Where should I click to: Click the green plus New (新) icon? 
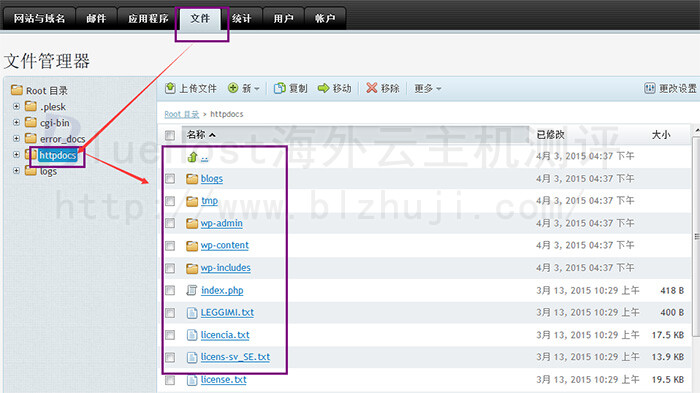click(x=233, y=88)
